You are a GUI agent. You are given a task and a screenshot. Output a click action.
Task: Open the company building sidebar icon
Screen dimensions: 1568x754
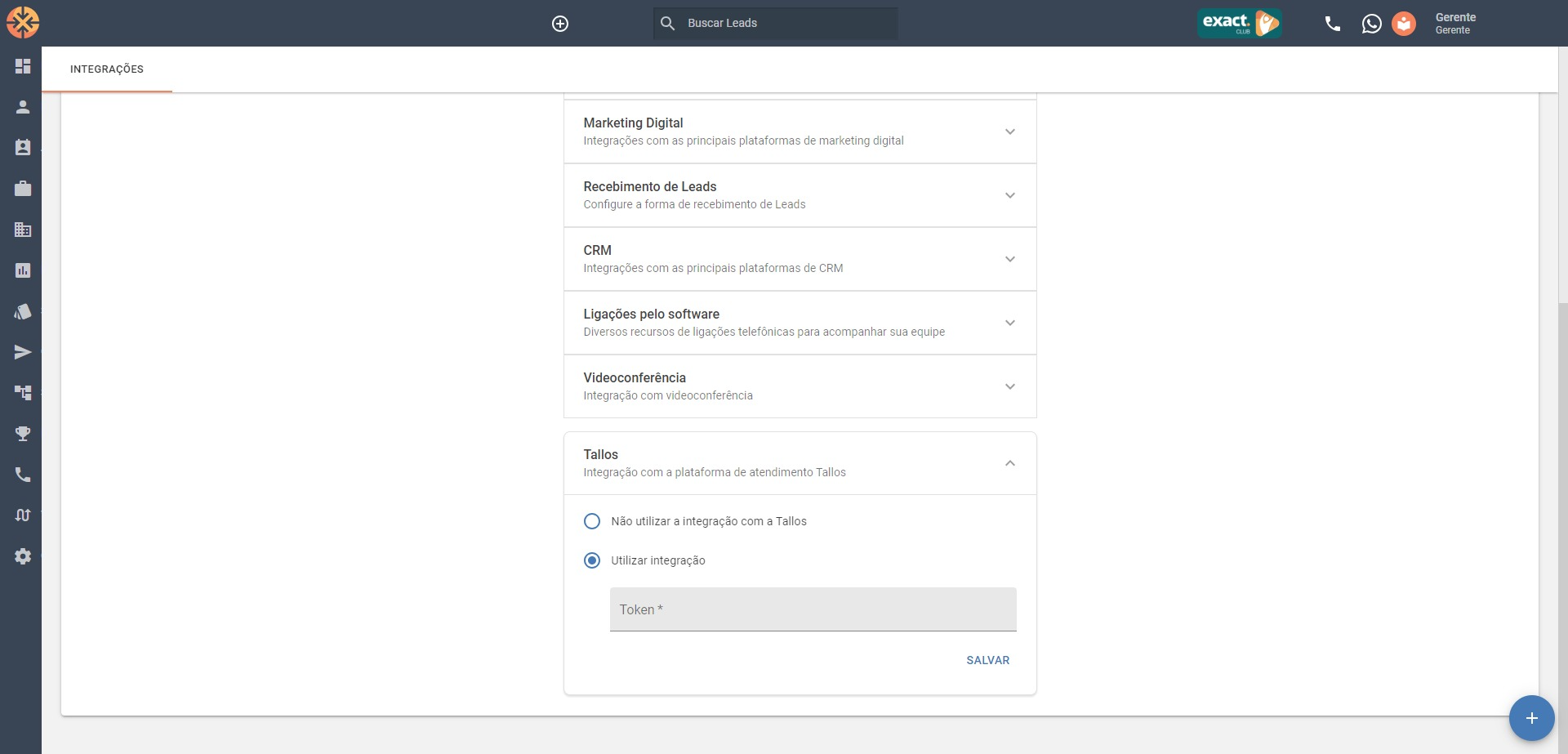23,230
